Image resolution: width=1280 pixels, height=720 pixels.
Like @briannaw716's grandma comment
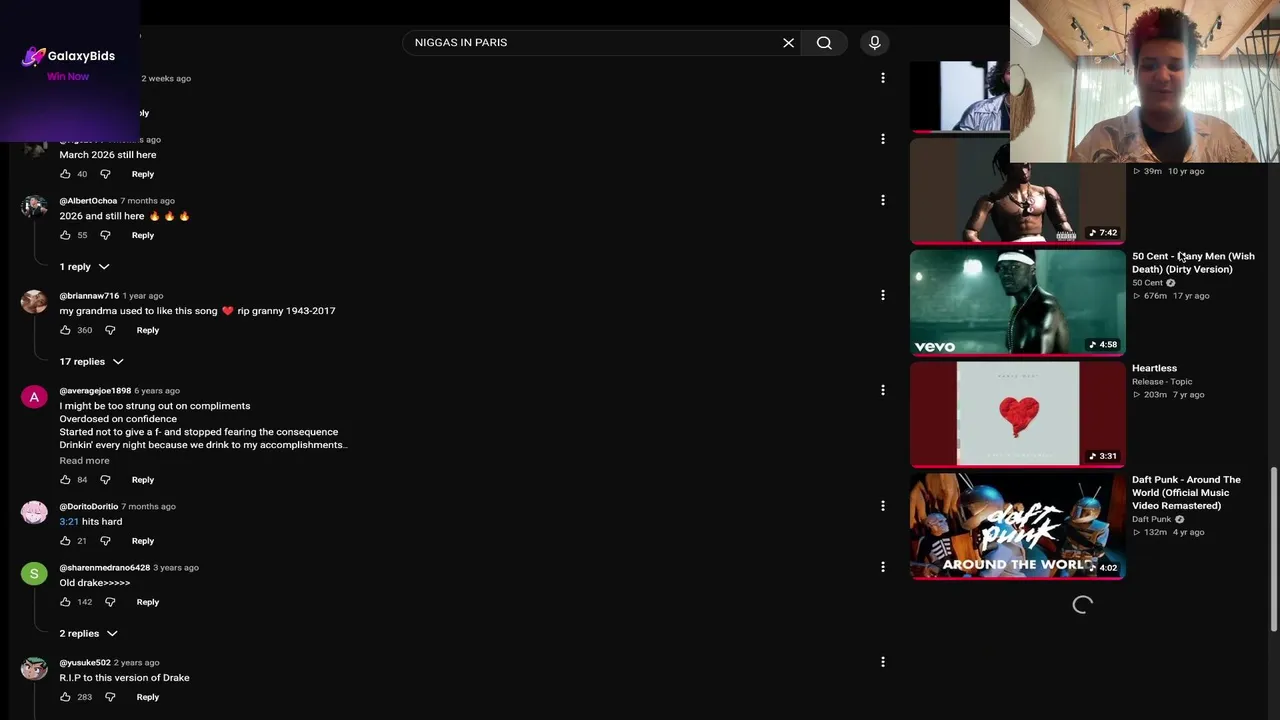[65, 330]
